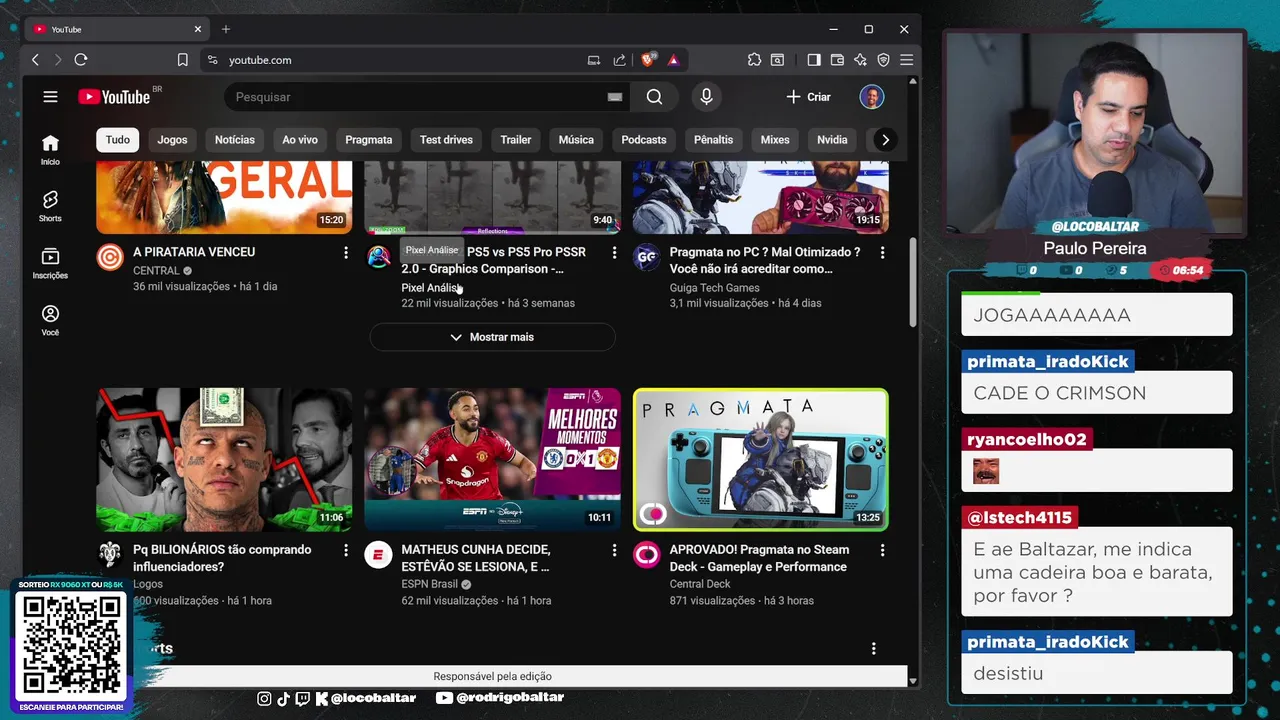Image resolution: width=1280 pixels, height=720 pixels.
Task: Open the Shorts section three-dot menu
Action: pyautogui.click(x=873, y=649)
